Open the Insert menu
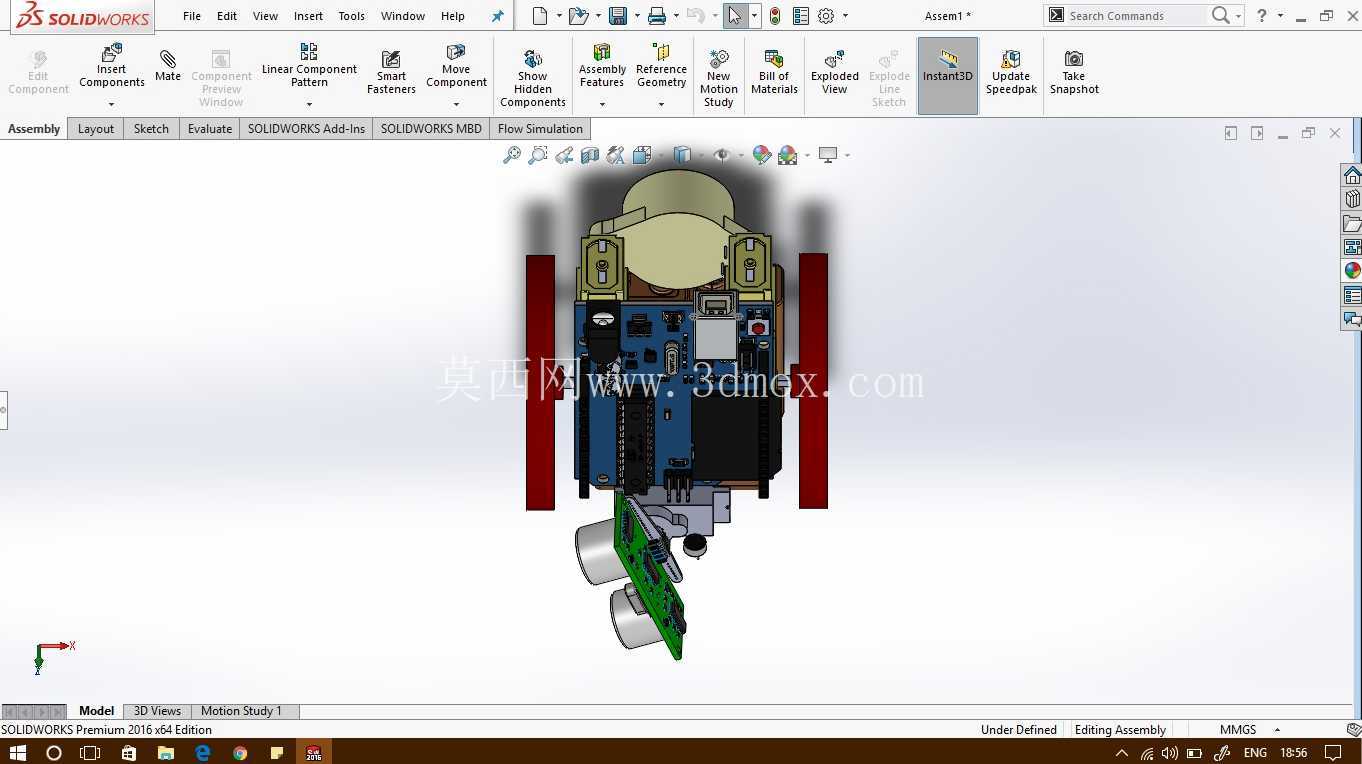Image resolution: width=1362 pixels, height=764 pixels. click(x=308, y=16)
